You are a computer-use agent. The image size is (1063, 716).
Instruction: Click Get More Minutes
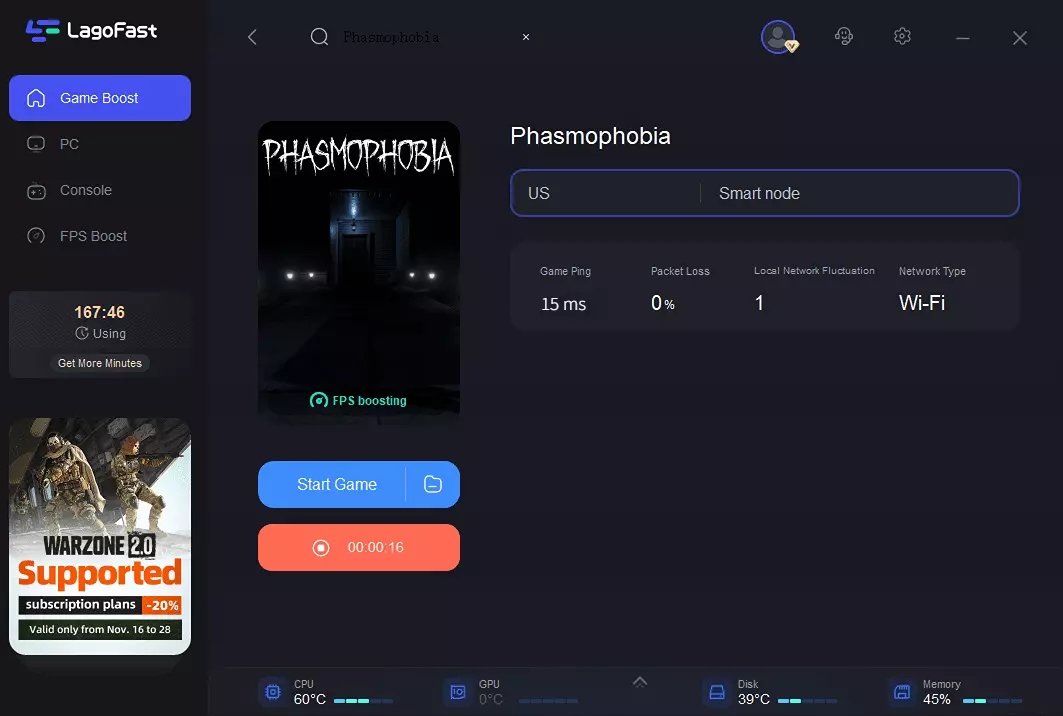click(x=100, y=363)
